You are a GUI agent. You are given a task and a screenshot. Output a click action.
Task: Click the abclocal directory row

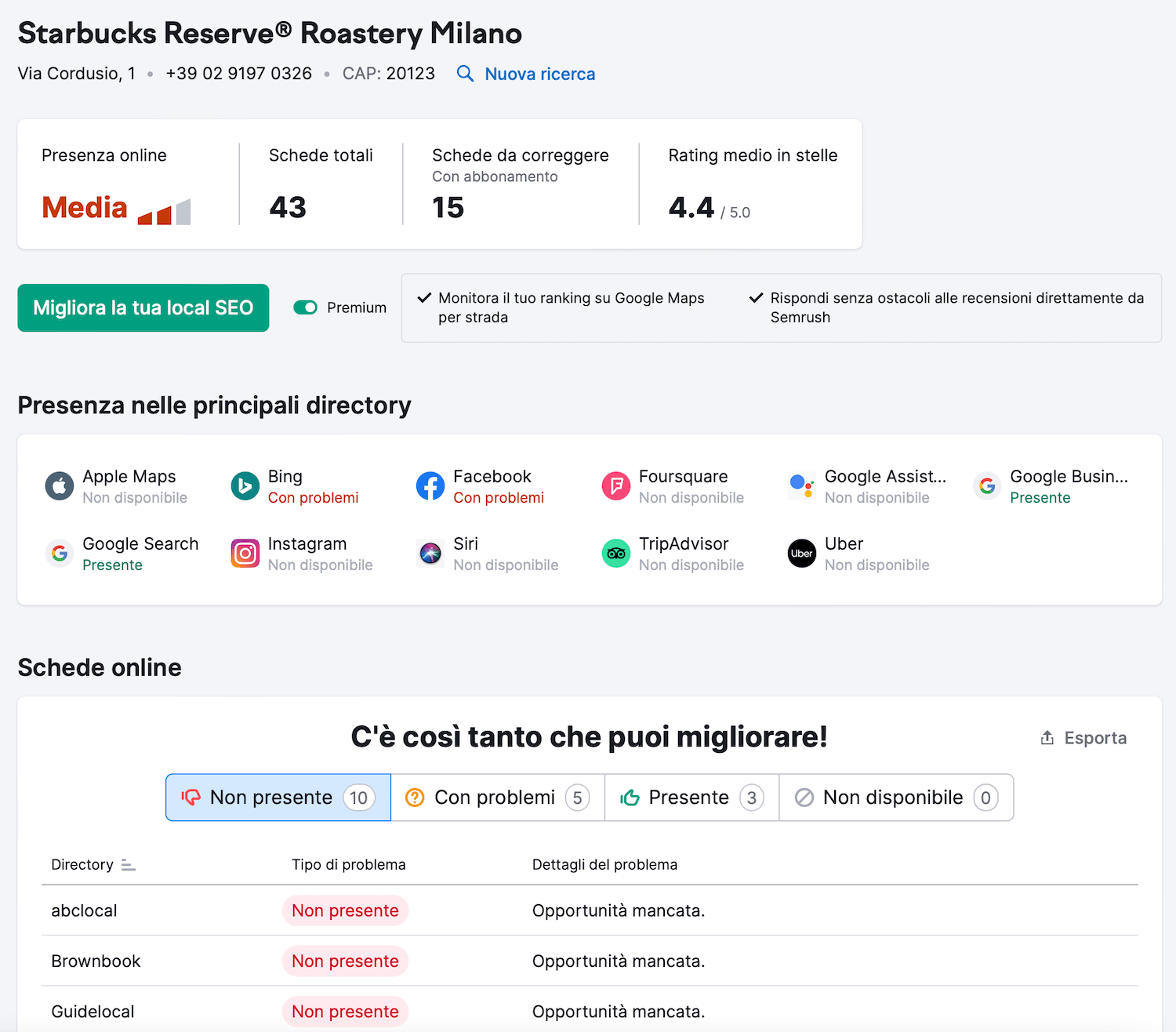(x=590, y=910)
